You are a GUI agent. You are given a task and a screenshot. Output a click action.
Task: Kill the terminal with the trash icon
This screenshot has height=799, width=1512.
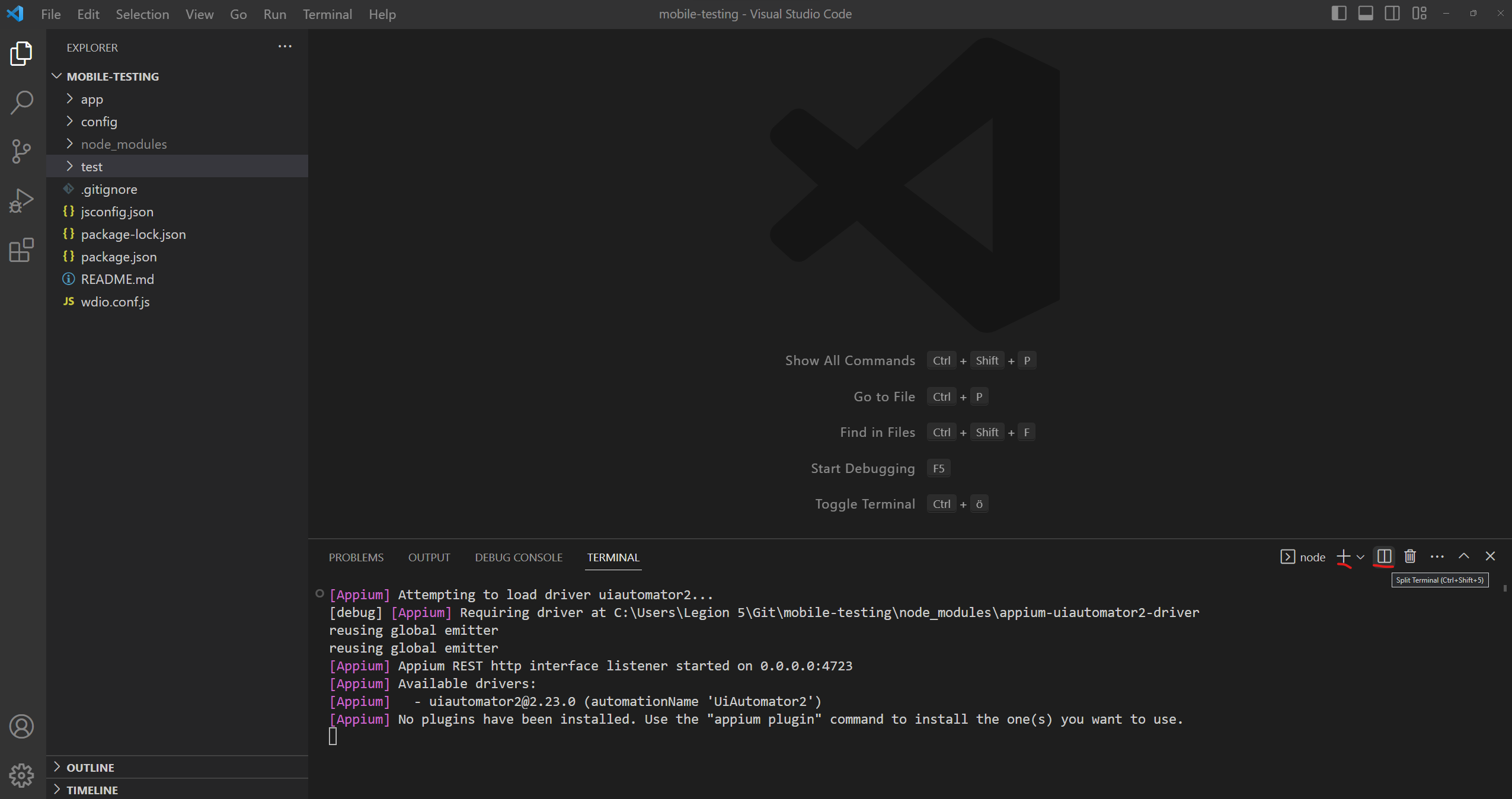(x=1410, y=557)
